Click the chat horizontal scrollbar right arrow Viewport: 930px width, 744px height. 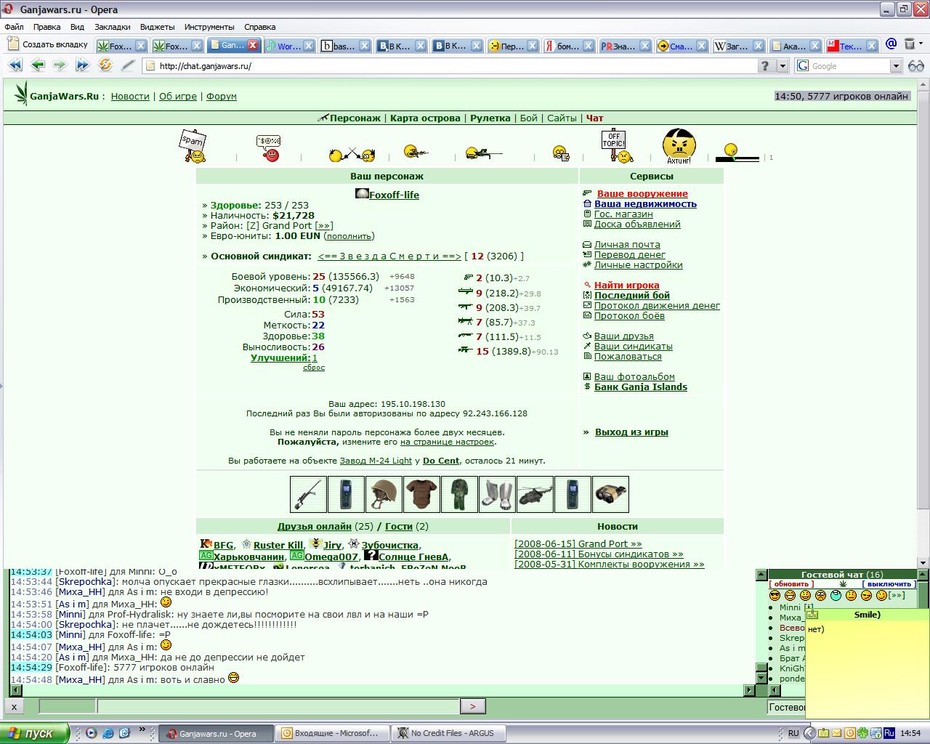pos(749,690)
